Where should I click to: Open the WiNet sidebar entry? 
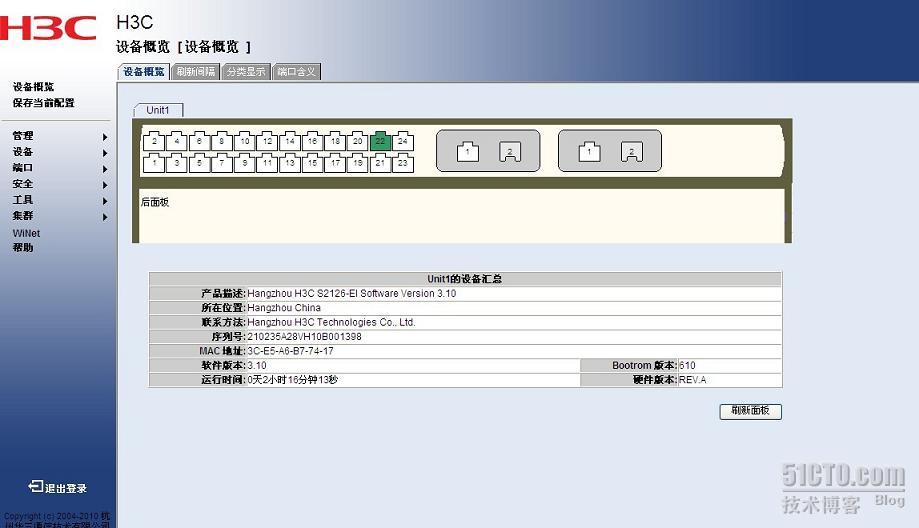tap(26, 233)
